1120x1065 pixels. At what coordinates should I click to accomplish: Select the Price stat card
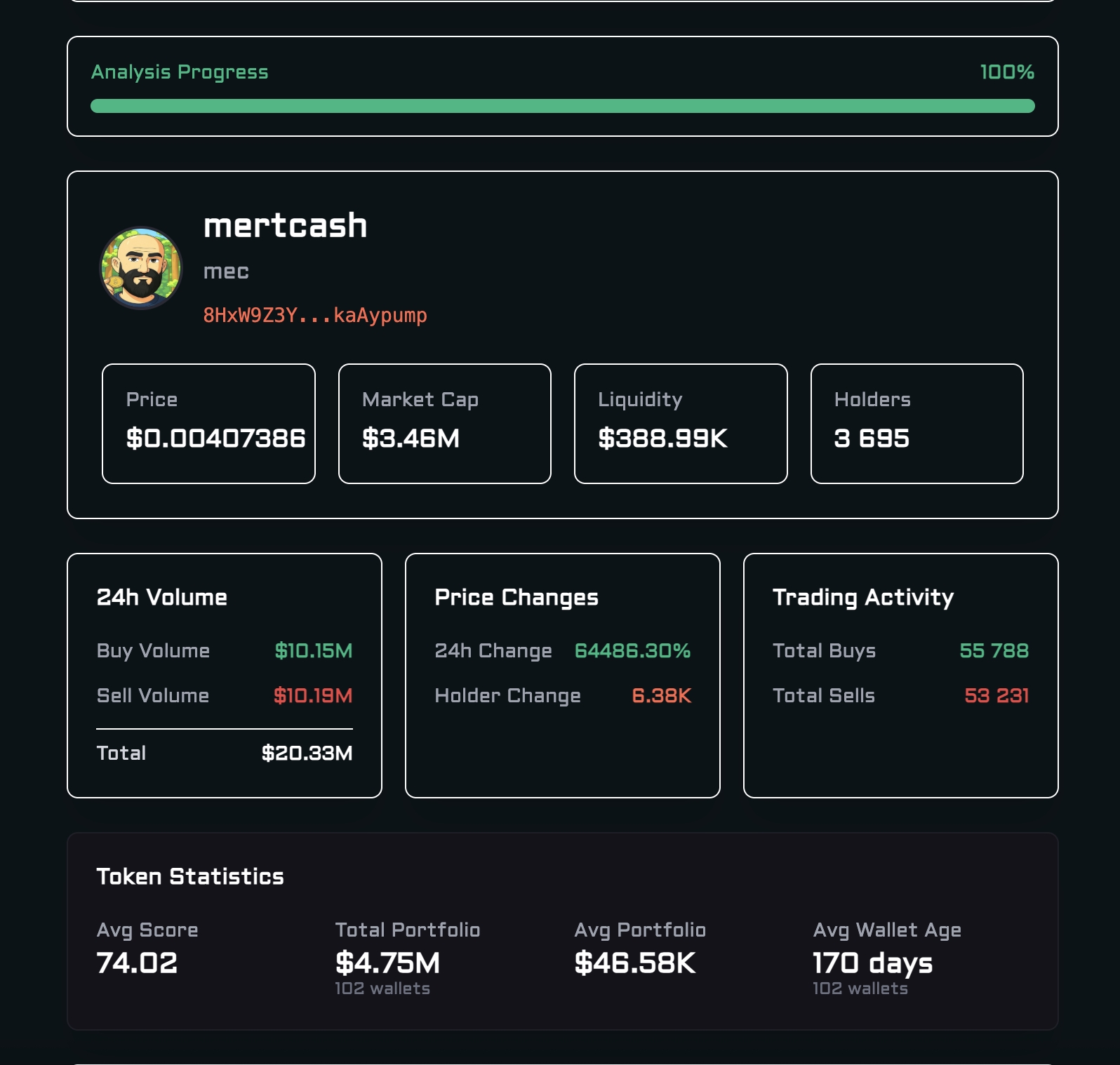[x=208, y=424]
